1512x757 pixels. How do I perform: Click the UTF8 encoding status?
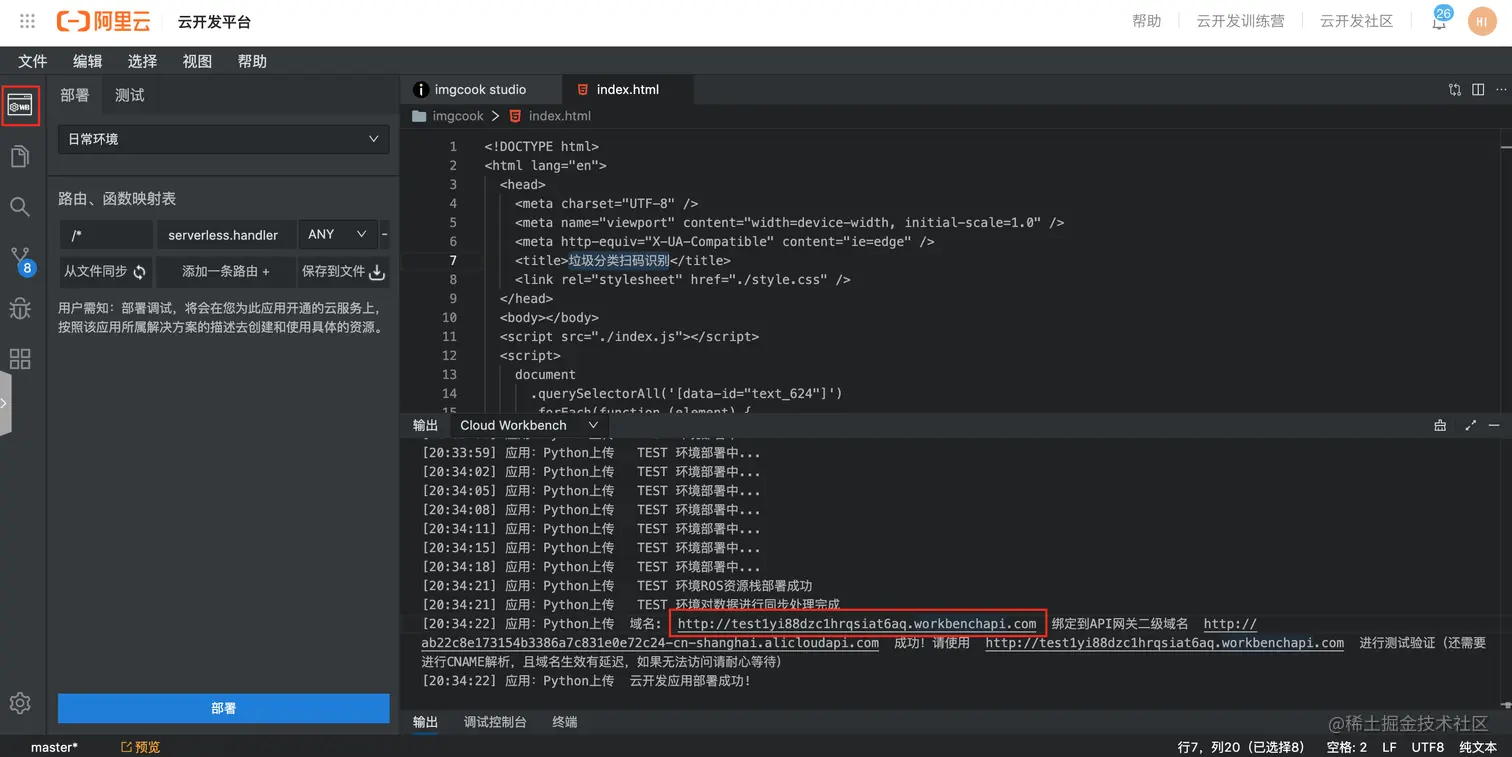click(1428, 747)
